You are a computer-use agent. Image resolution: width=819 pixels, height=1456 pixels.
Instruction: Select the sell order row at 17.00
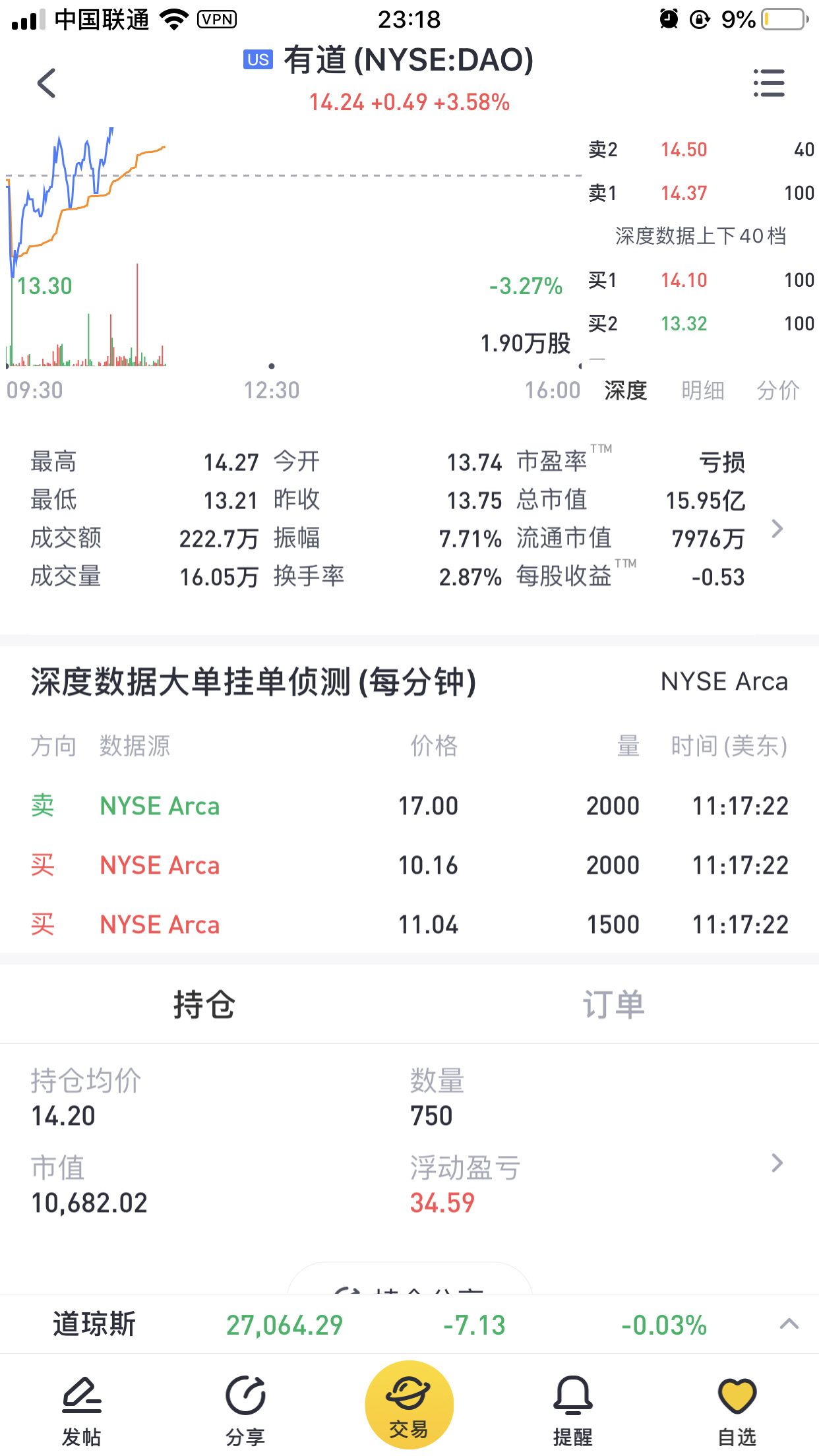click(x=409, y=806)
